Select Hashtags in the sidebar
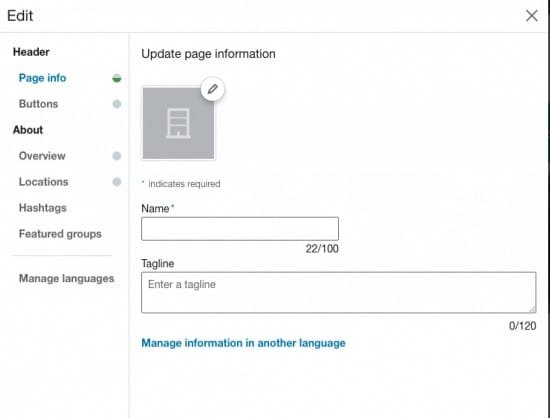Image resolution: width=550 pixels, height=418 pixels. pos(43,208)
